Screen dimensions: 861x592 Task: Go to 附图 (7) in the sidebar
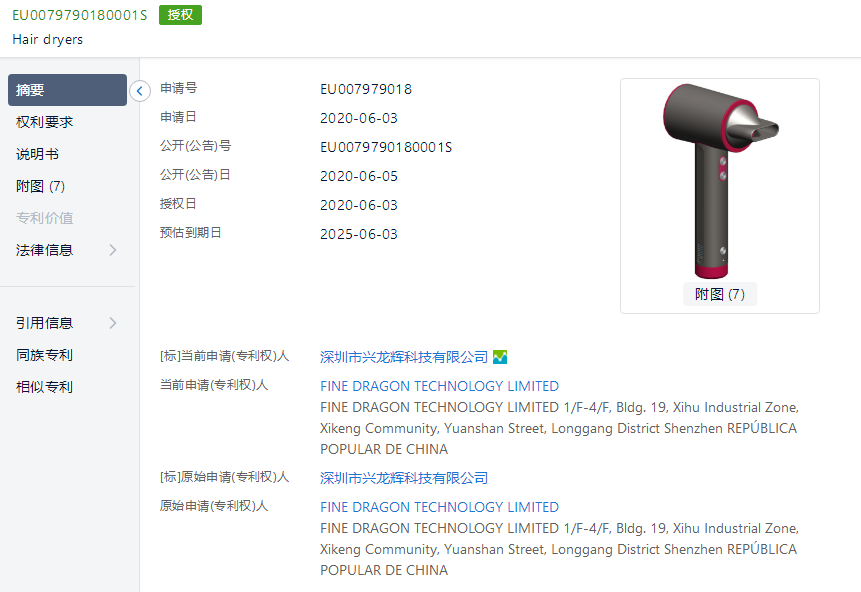point(41,186)
